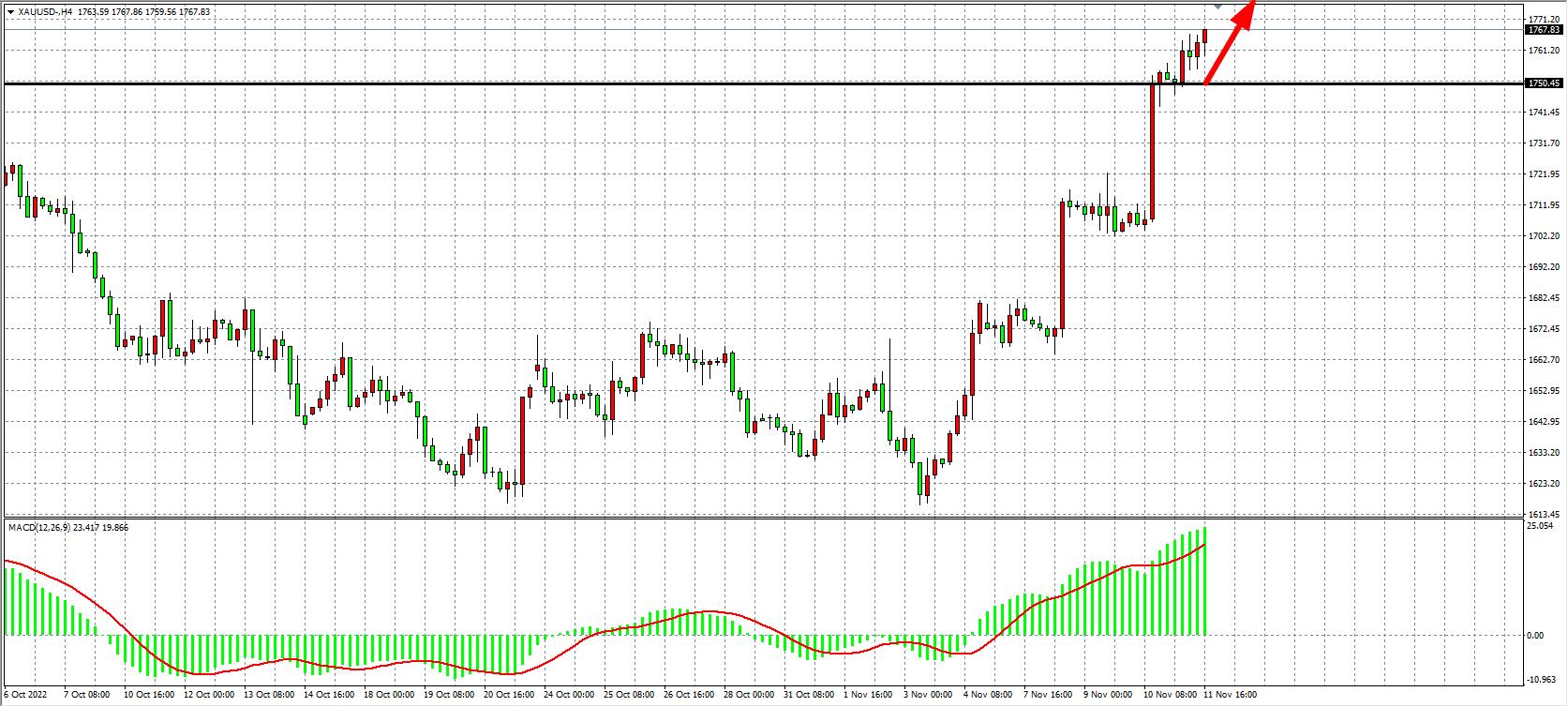Open the dropdown arrow beside XAUUSD symbol
Viewport: 1568px width, 707px height.
[x=10, y=11]
